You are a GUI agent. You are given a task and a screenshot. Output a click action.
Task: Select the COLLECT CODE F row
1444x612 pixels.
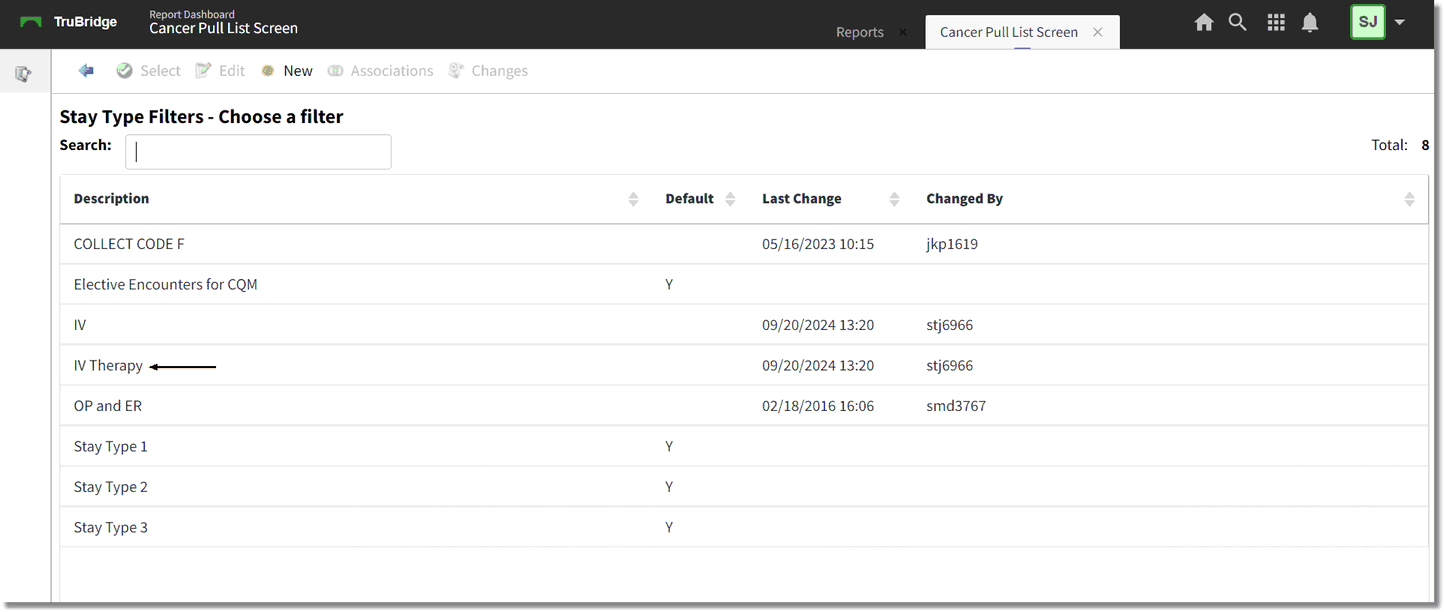744,244
